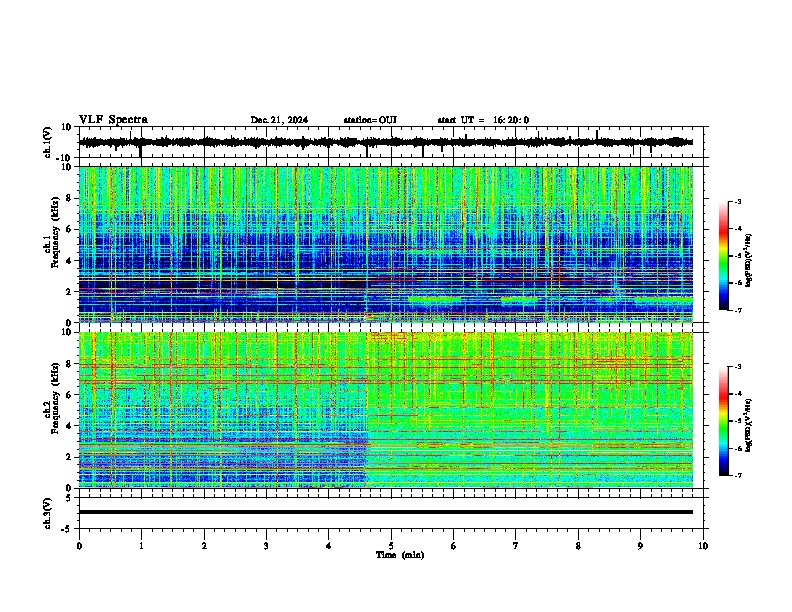The width and height of the screenshot is (792, 612).
Task: Click the "ch.2 Frequency (kHz)" axis label
Action: coord(52,398)
